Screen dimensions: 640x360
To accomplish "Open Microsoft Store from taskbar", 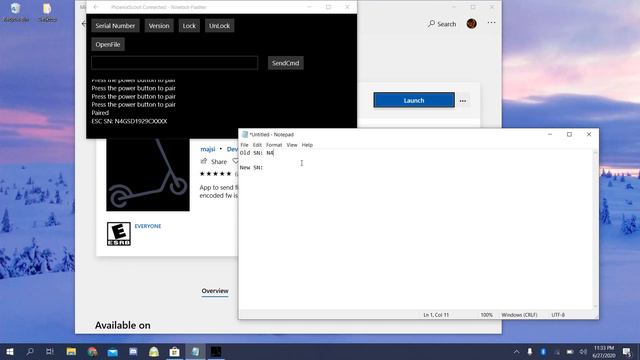I will coord(175,351).
